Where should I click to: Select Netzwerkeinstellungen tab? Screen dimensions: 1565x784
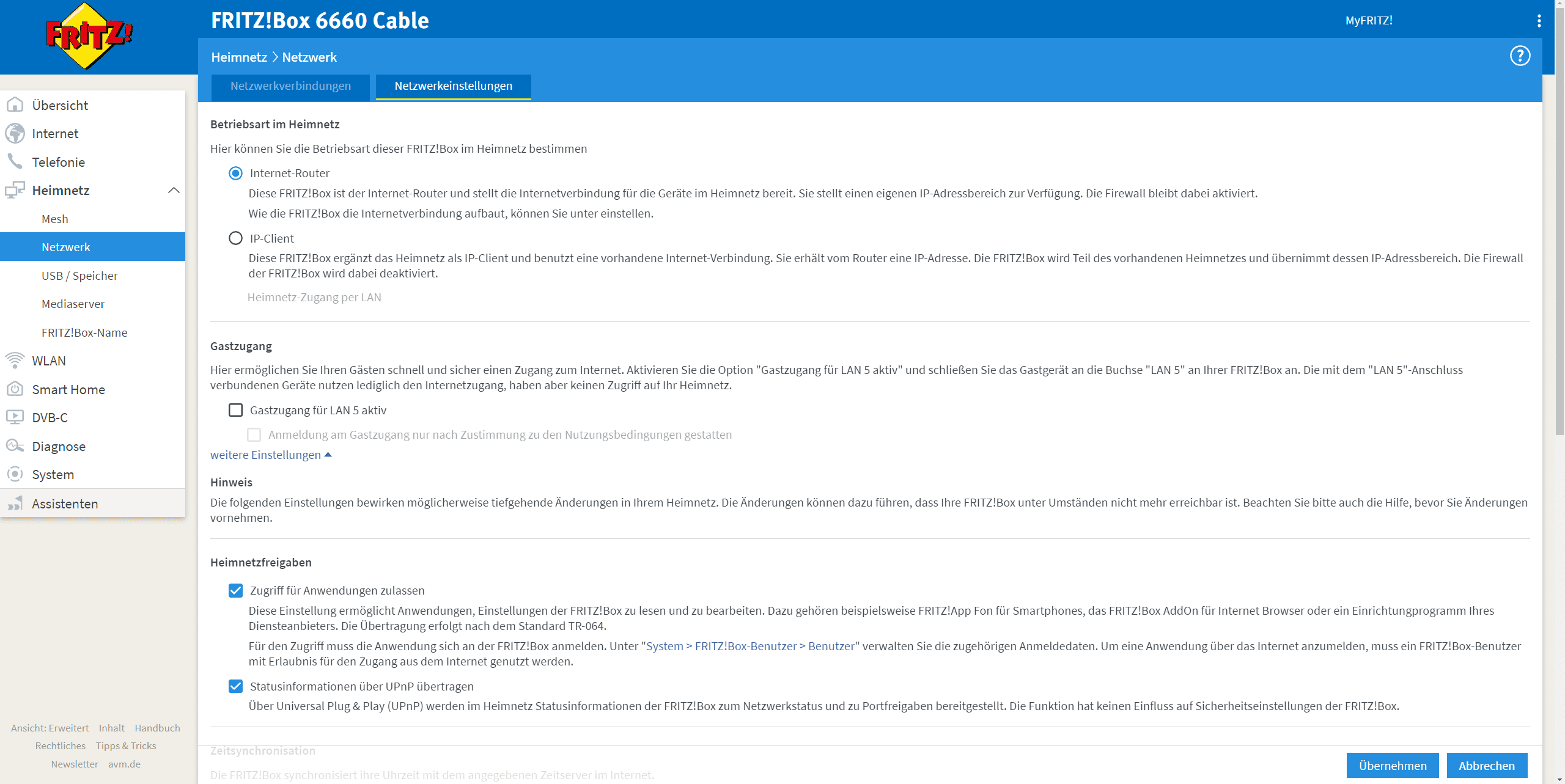pos(453,86)
